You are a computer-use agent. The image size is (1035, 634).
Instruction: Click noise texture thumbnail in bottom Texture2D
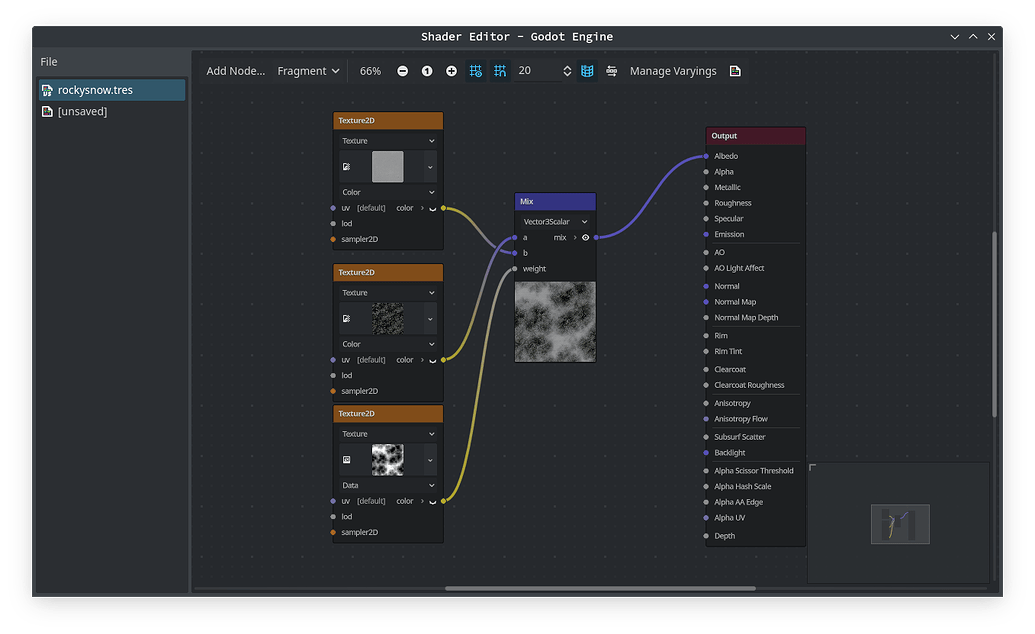coord(387,460)
